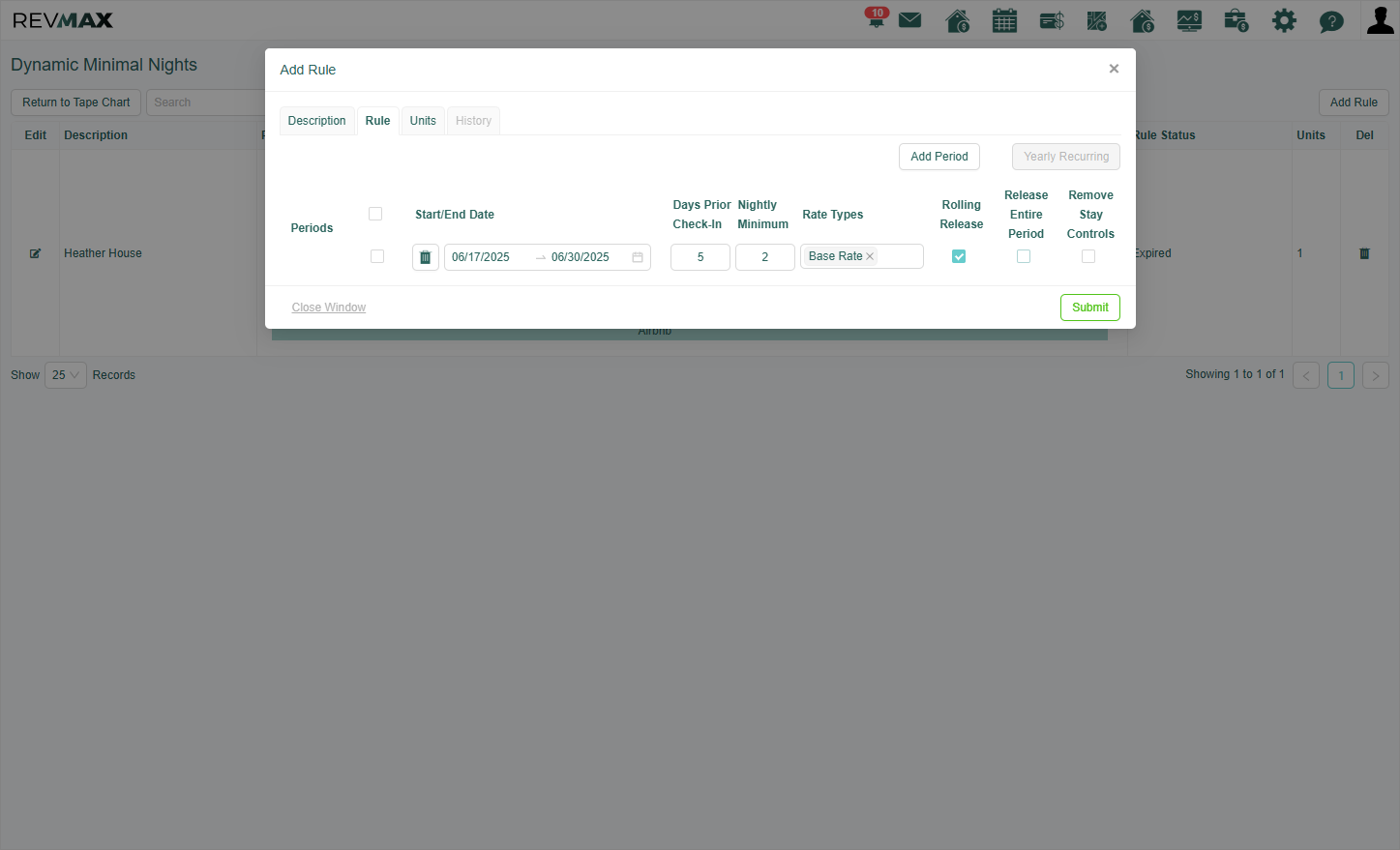Enable Release Entire Period checkbox
This screenshot has width=1400, height=850.
[1024, 256]
